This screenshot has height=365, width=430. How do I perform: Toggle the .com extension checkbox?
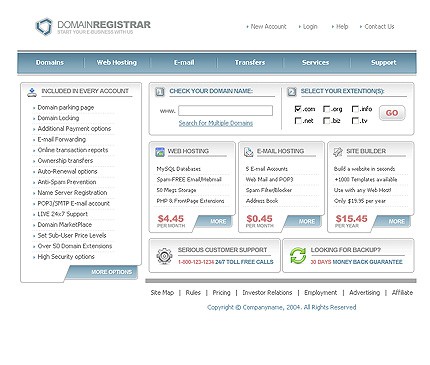point(298,109)
